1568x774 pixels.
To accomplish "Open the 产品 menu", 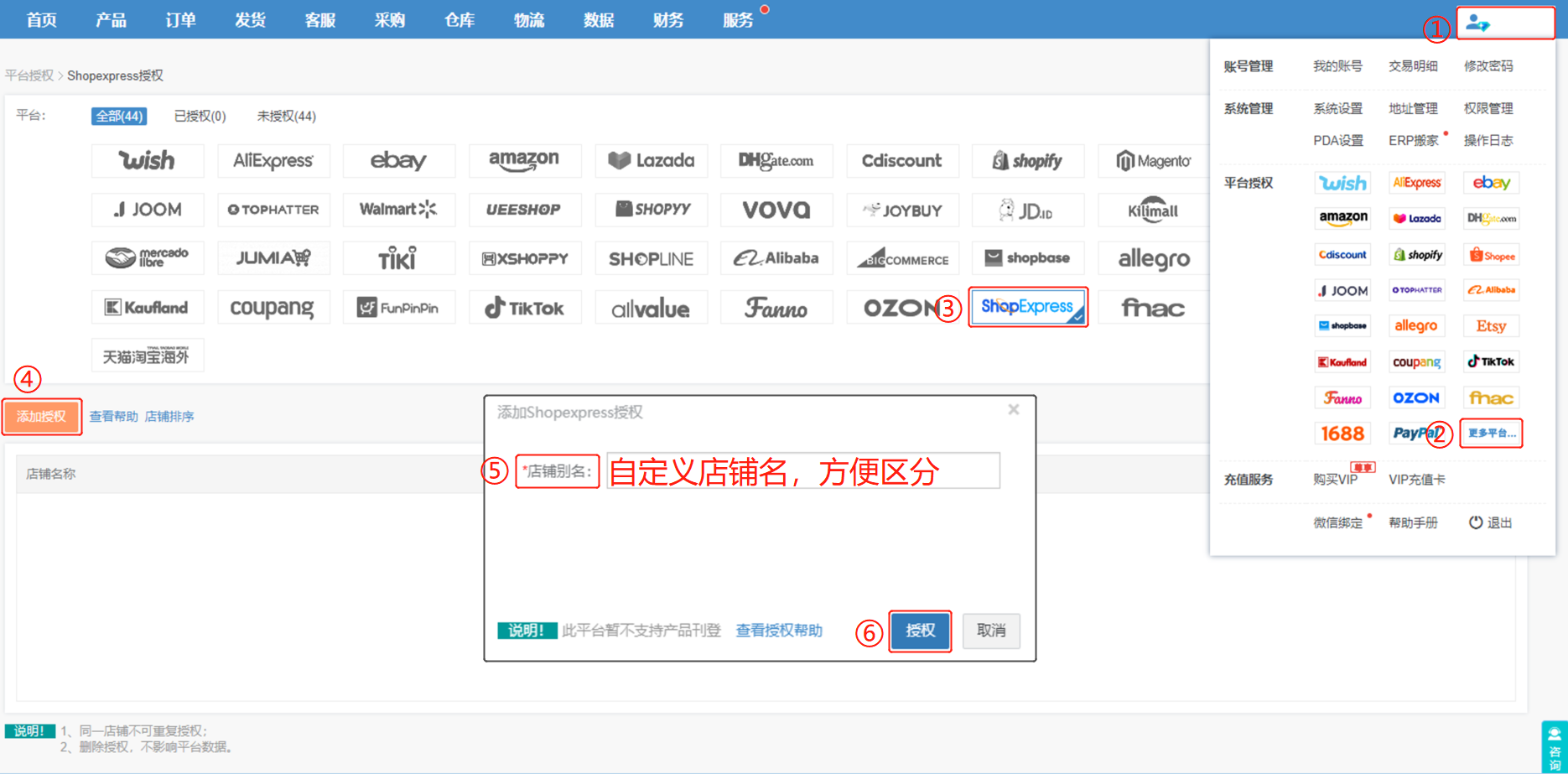I will [x=112, y=19].
